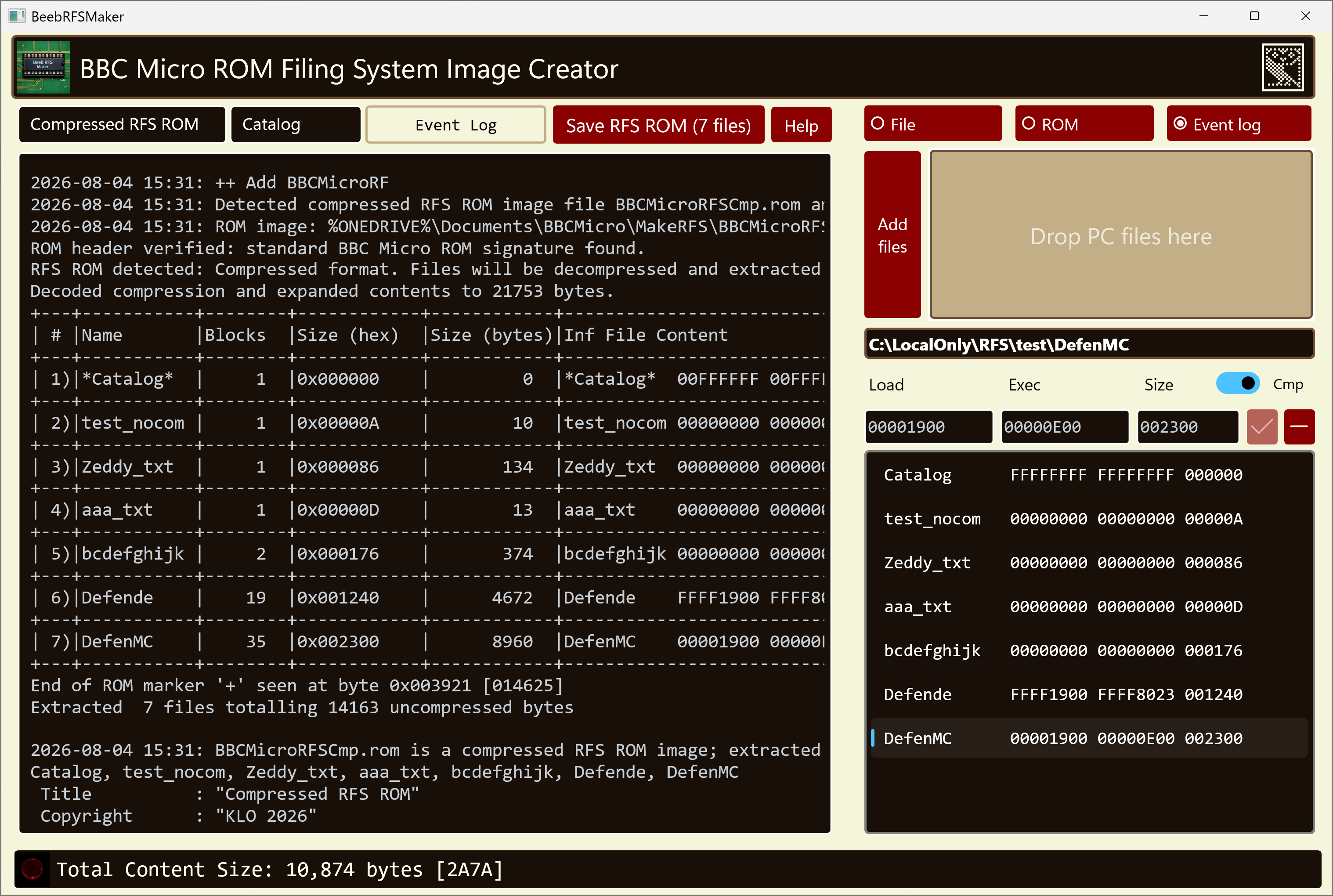Click the Exec column label
The image size is (1333, 896).
pos(1025,385)
